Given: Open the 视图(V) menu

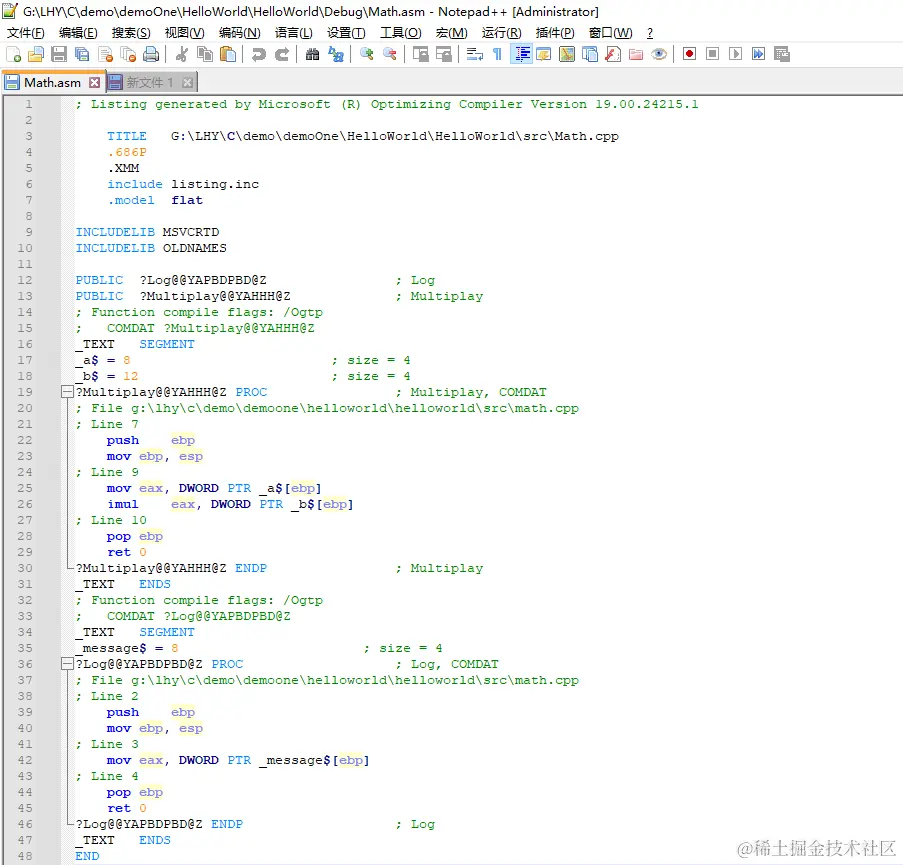Looking at the screenshot, I should tap(184, 33).
